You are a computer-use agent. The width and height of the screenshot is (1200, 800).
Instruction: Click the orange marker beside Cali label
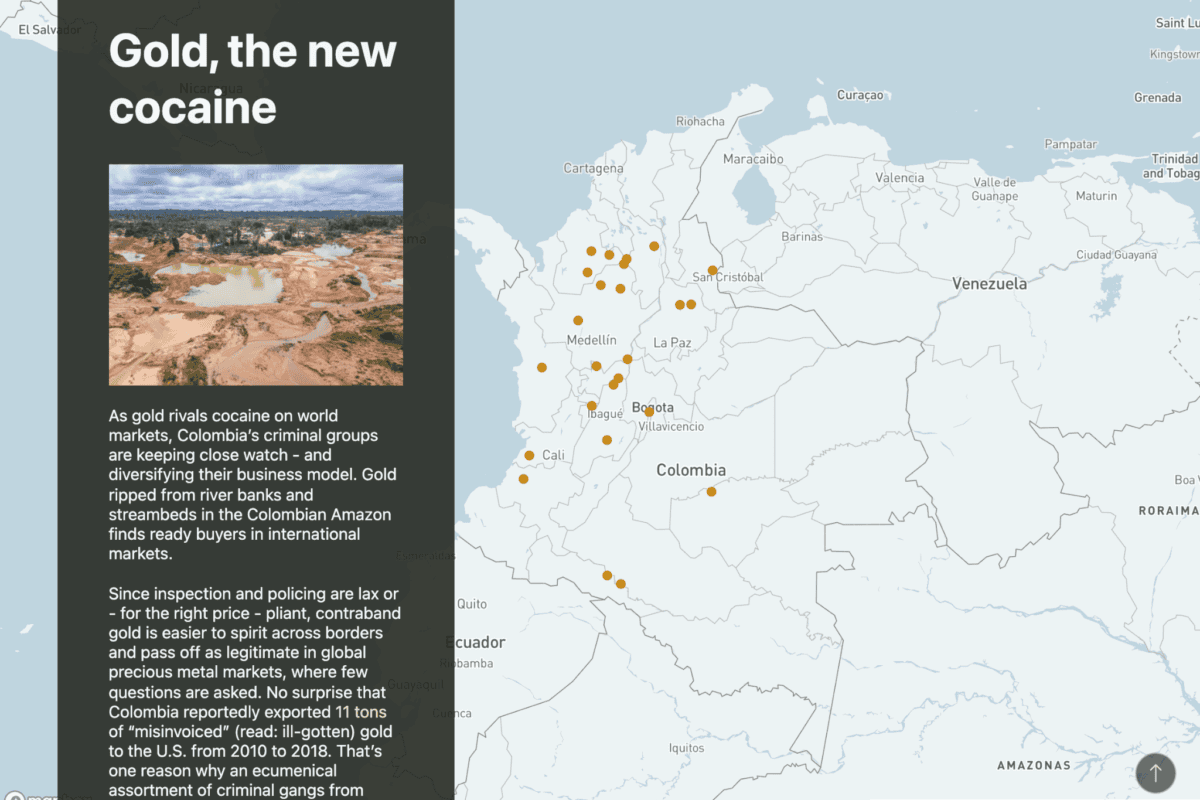click(x=529, y=455)
